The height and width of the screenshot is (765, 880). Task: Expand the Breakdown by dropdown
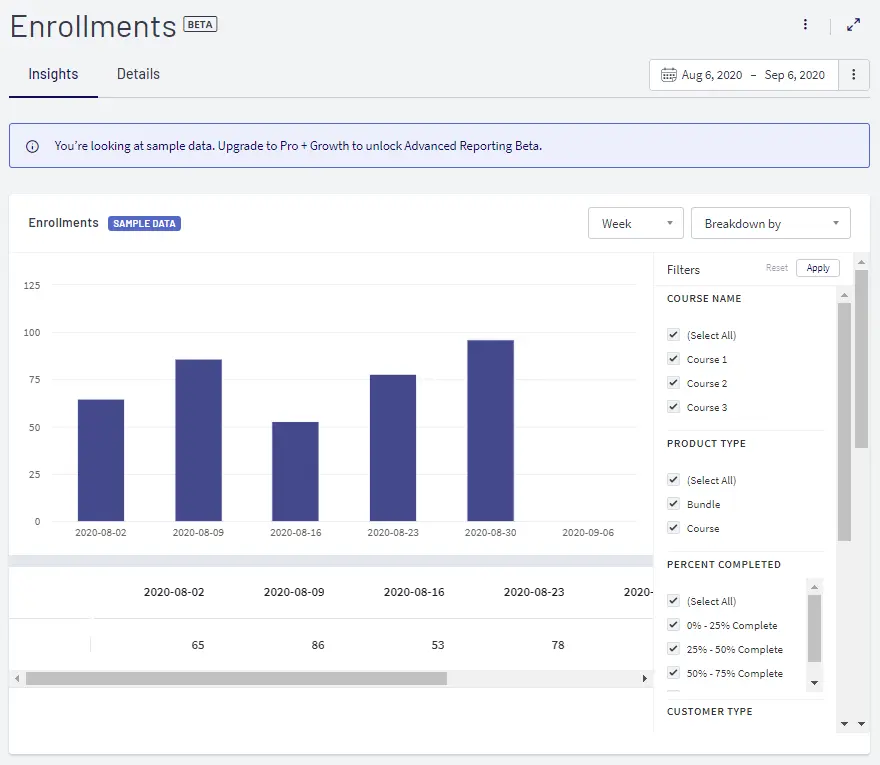770,224
